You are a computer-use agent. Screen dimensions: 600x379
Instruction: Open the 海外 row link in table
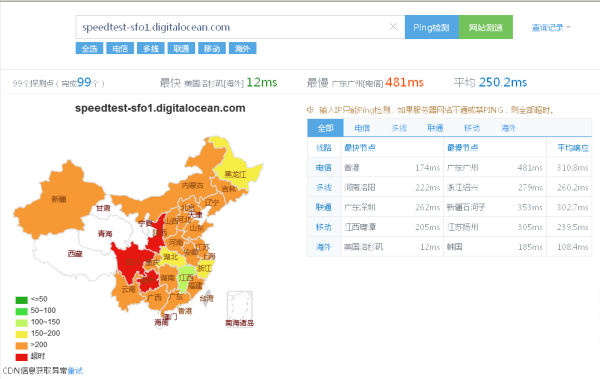point(324,247)
